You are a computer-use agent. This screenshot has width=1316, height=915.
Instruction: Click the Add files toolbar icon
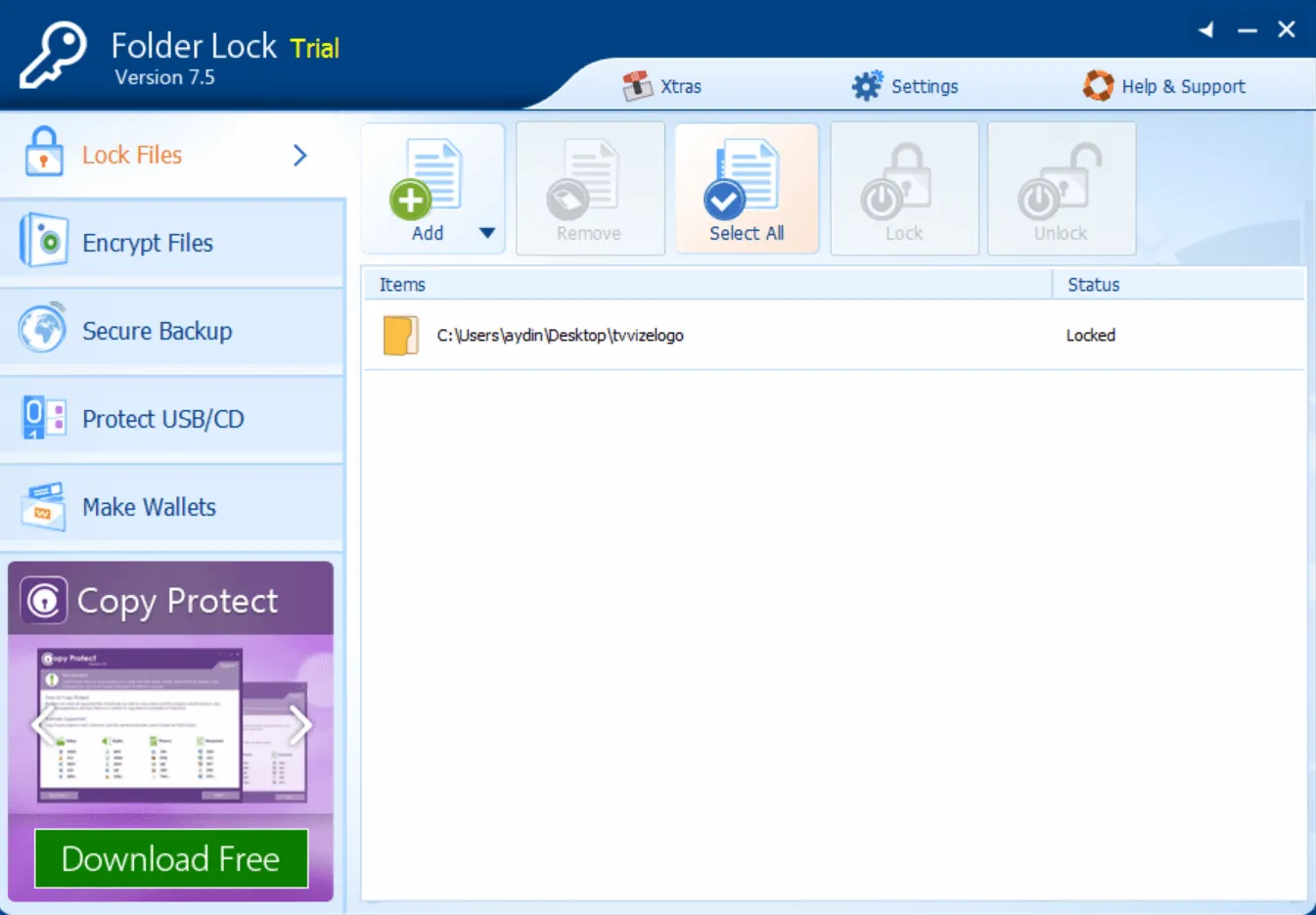point(427,181)
